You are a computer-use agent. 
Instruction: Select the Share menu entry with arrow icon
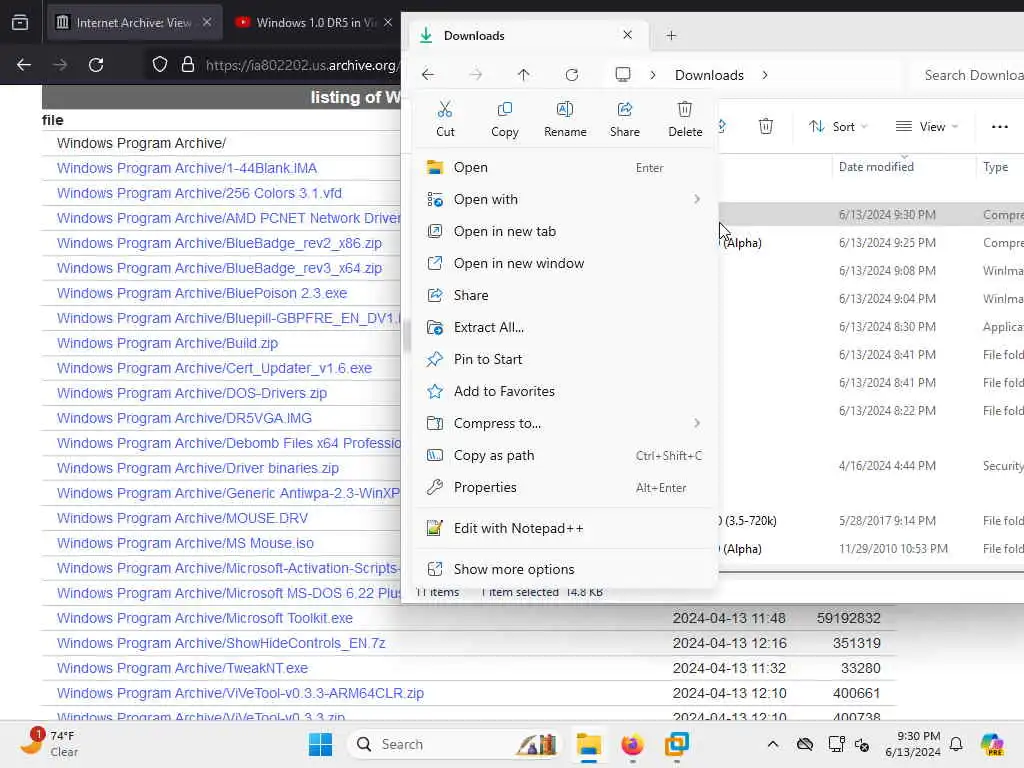pyautogui.click(x=566, y=295)
